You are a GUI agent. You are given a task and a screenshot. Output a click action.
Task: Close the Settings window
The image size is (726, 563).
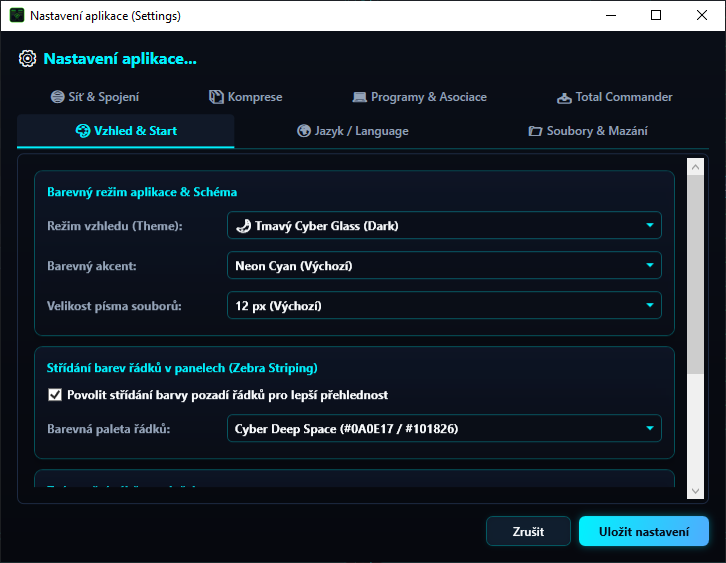[x=701, y=15]
